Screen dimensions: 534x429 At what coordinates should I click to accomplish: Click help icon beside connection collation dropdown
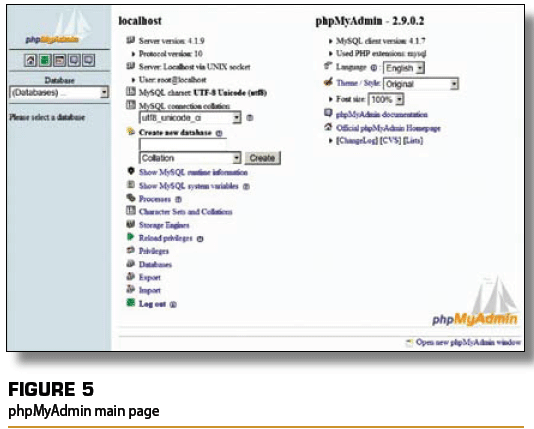[250, 118]
